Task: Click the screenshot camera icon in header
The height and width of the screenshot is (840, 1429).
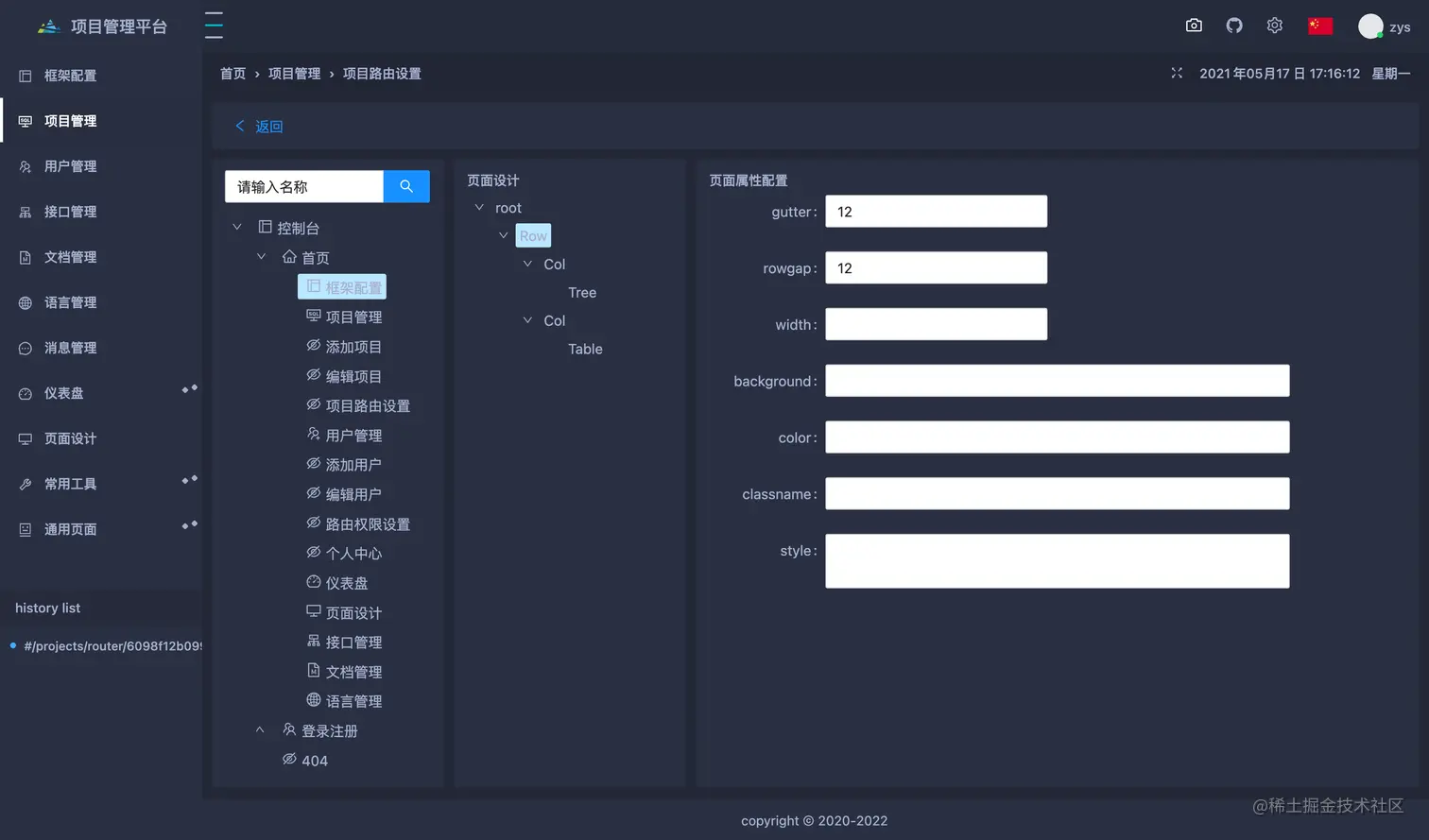Action: (1194, 26)
